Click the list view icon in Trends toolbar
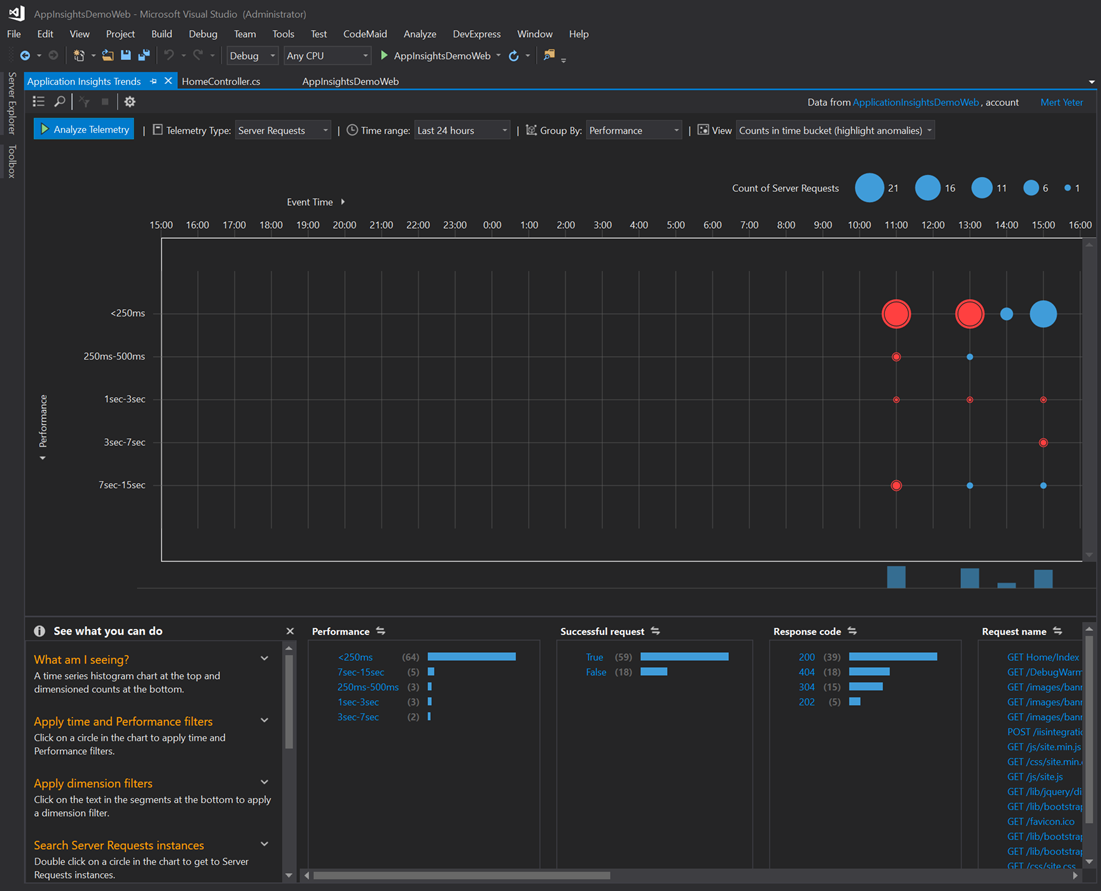Image resolution: width=1101 pixels, height=891 pixels. tap(39, 102)
